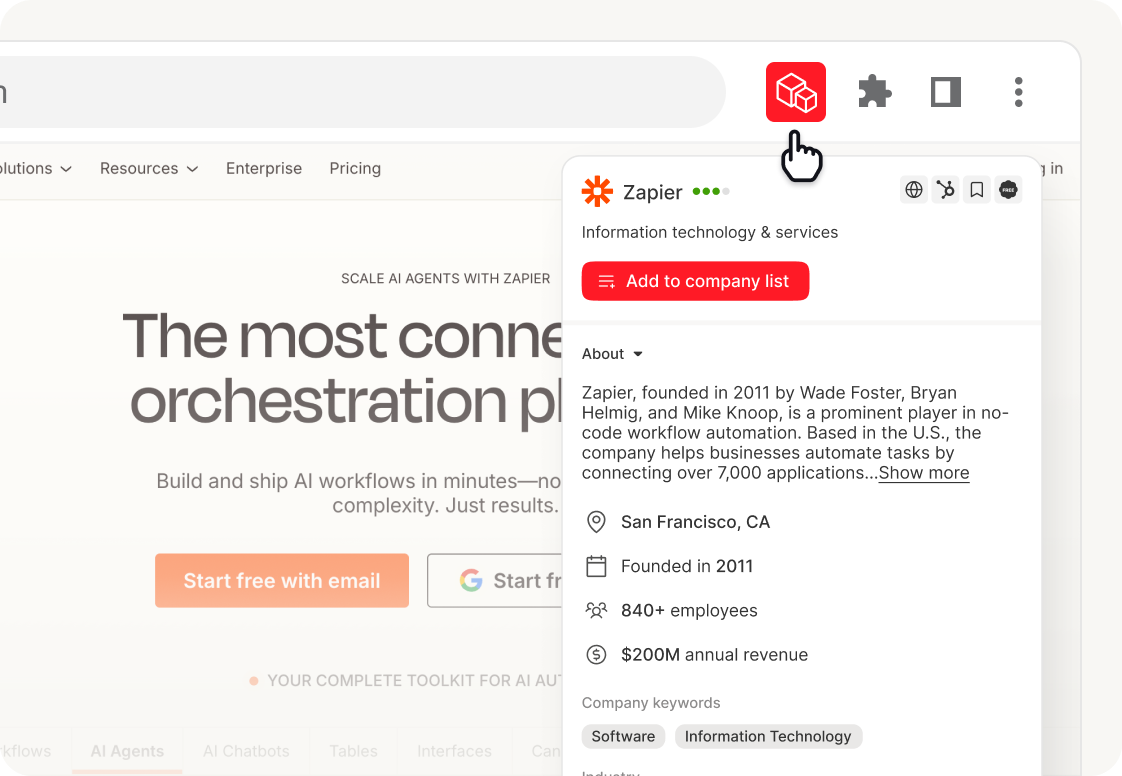Screen dimensions: 1122x776
Task: Click the HubSpot integration icon
Action: coord(945,190)
